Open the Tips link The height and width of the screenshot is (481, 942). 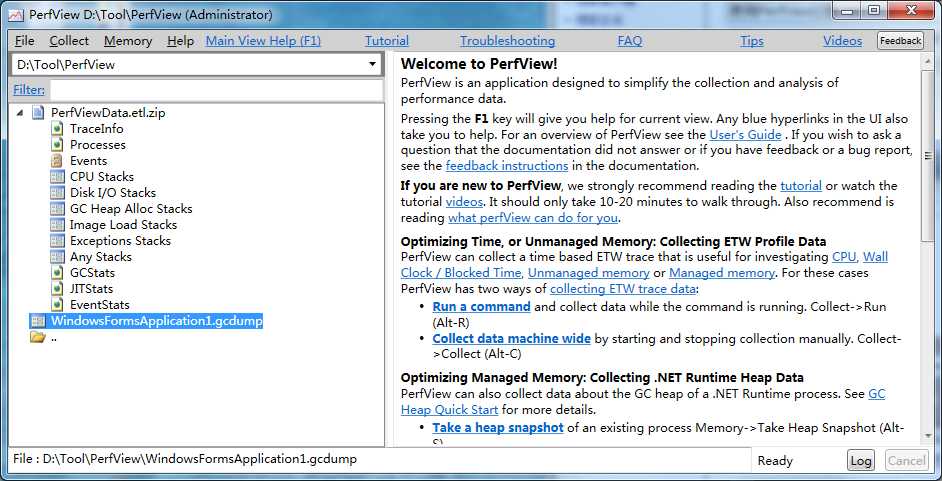[752, 41]
